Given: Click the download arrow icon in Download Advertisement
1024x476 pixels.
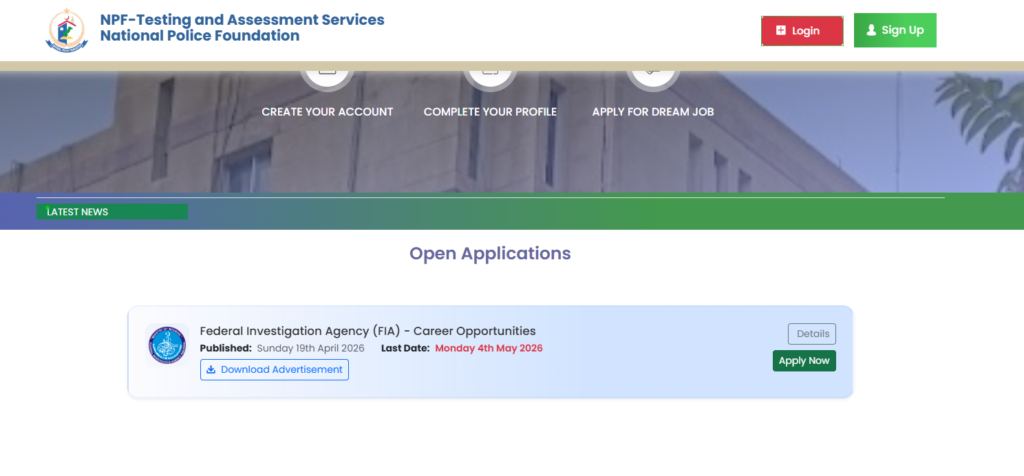Looking at the screenshot, I should (210, 370).
